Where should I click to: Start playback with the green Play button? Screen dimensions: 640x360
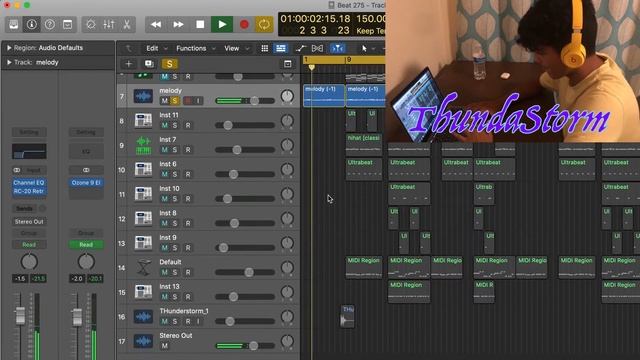[222, 25]
